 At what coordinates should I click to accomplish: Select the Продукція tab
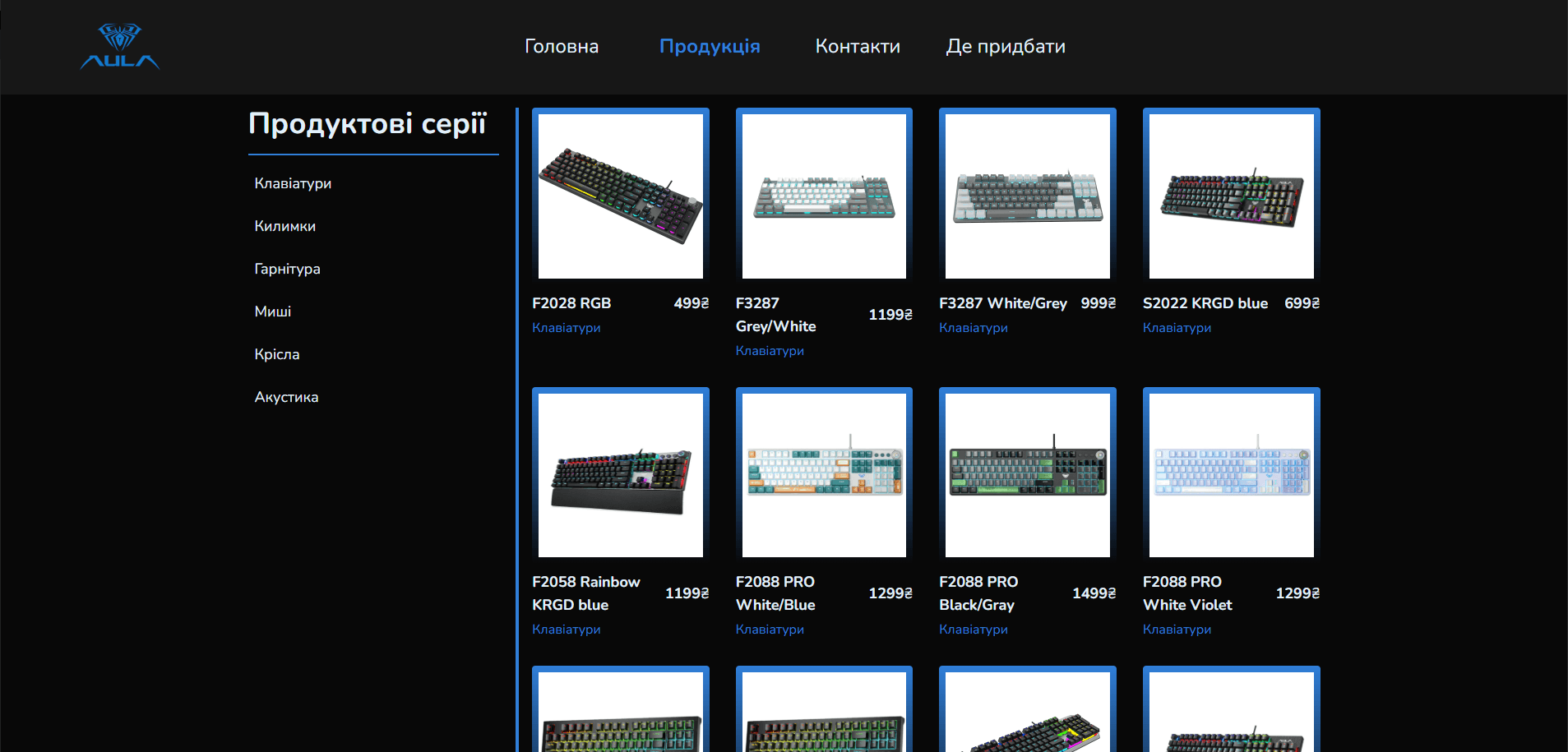[710, 46]
